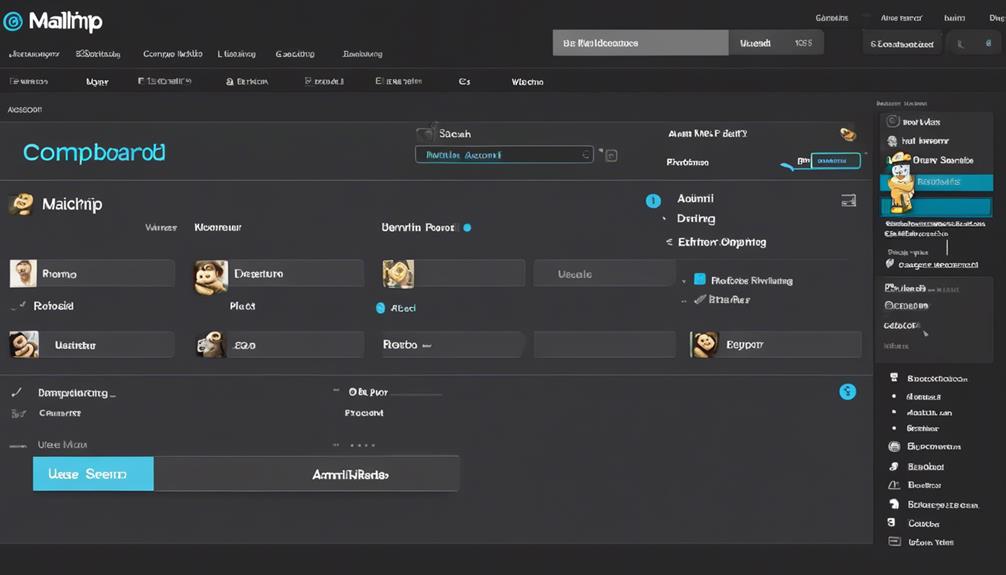Click the grey search box in the top bar

tap(640, 43)
